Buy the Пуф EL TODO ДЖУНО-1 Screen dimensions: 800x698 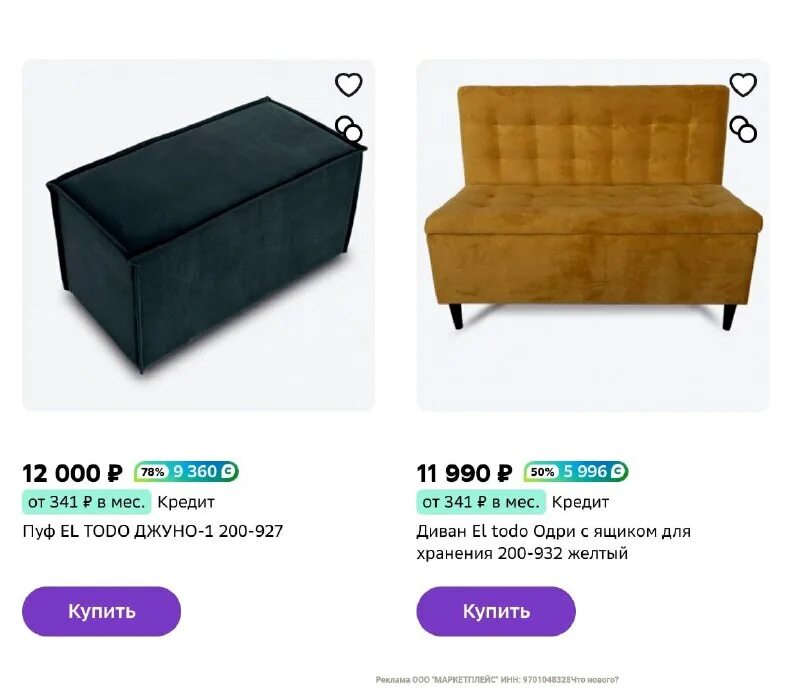[x=102, y=611]
